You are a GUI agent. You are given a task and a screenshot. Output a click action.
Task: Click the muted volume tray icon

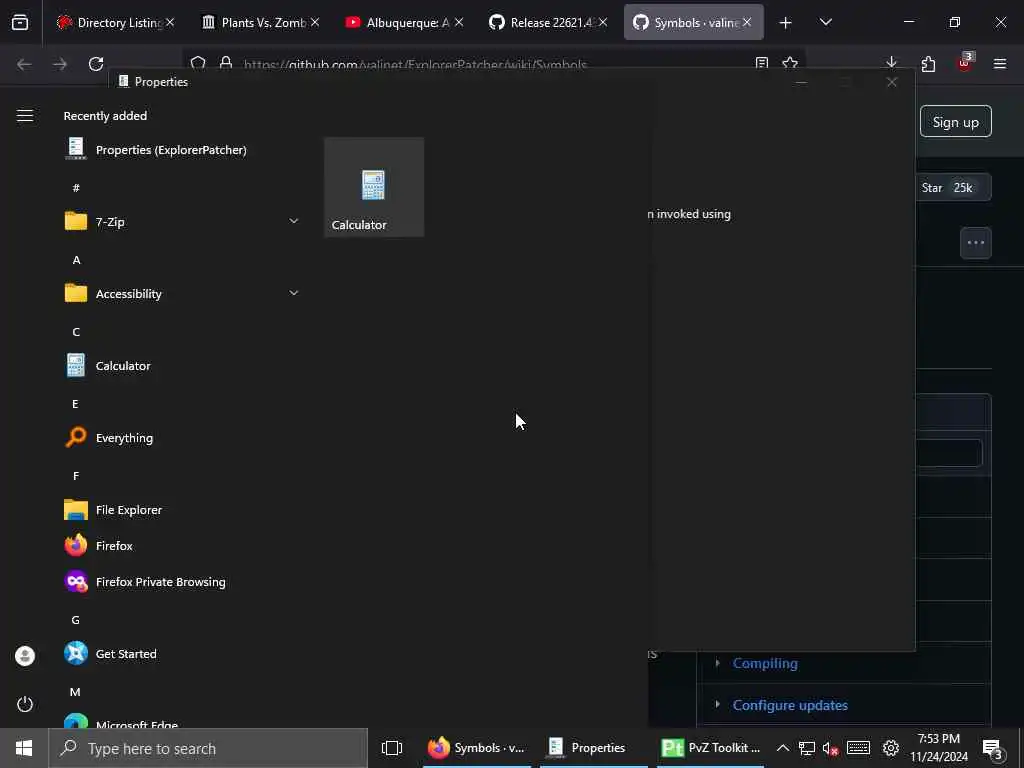coord(831,748)
